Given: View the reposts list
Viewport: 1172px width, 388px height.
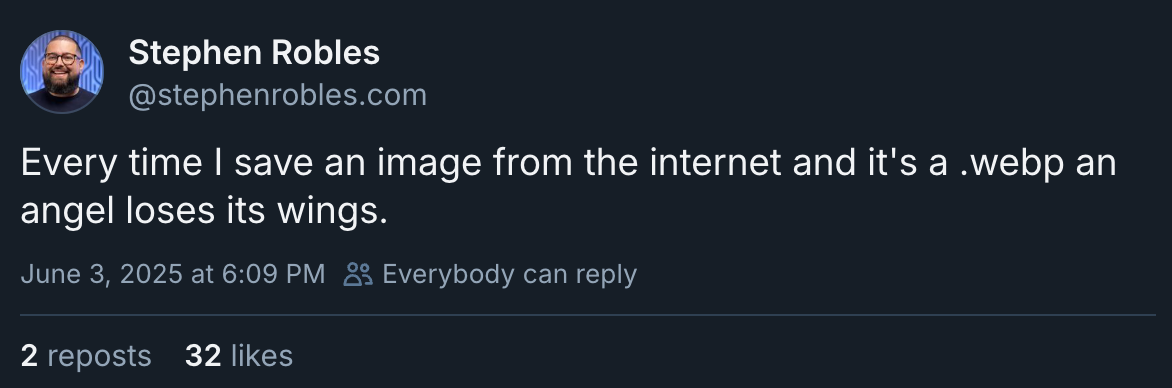Looking at the screenshot, I should (86, 355).
